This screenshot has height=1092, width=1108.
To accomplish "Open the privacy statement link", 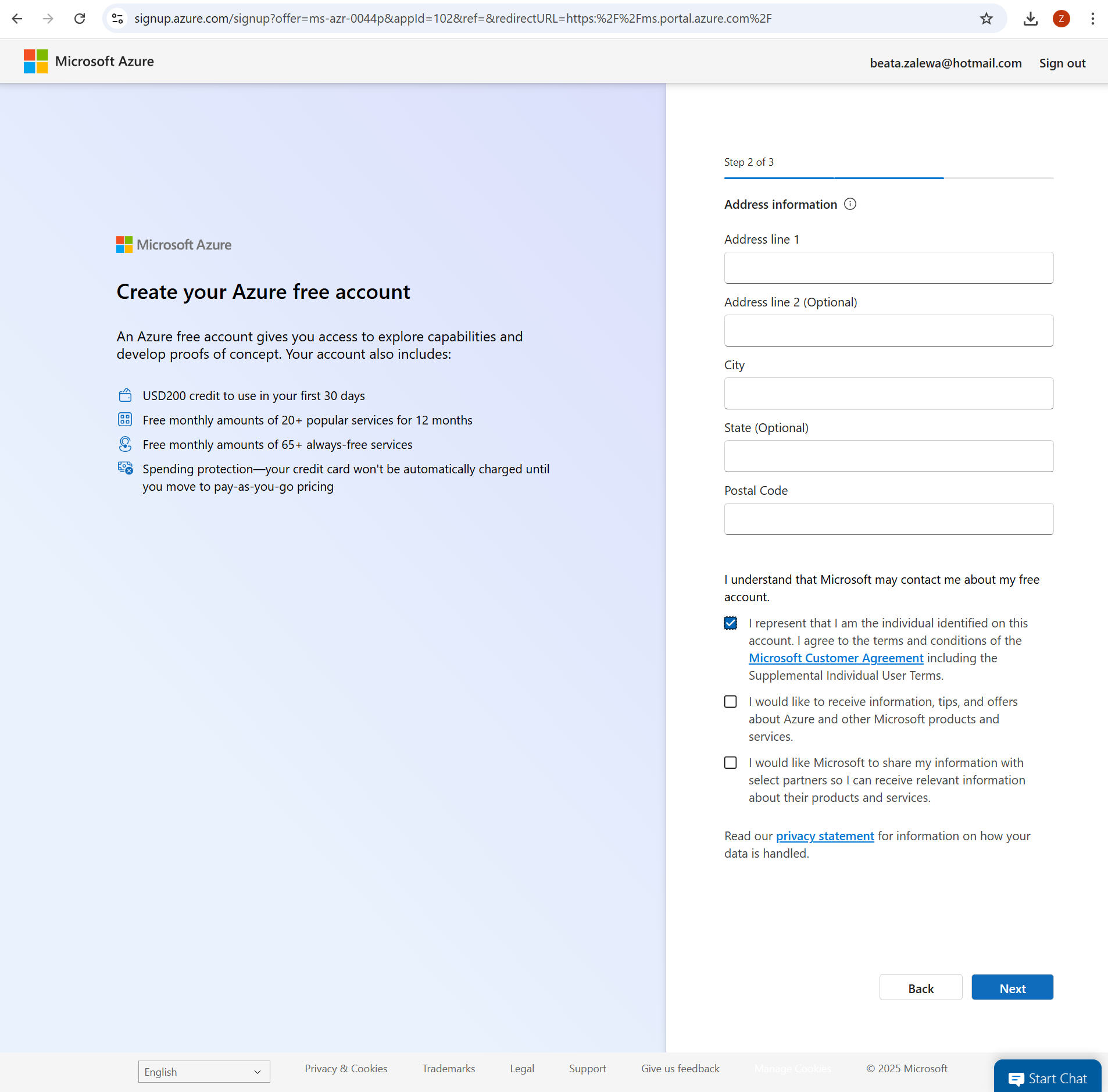I will tap(825, 836).
